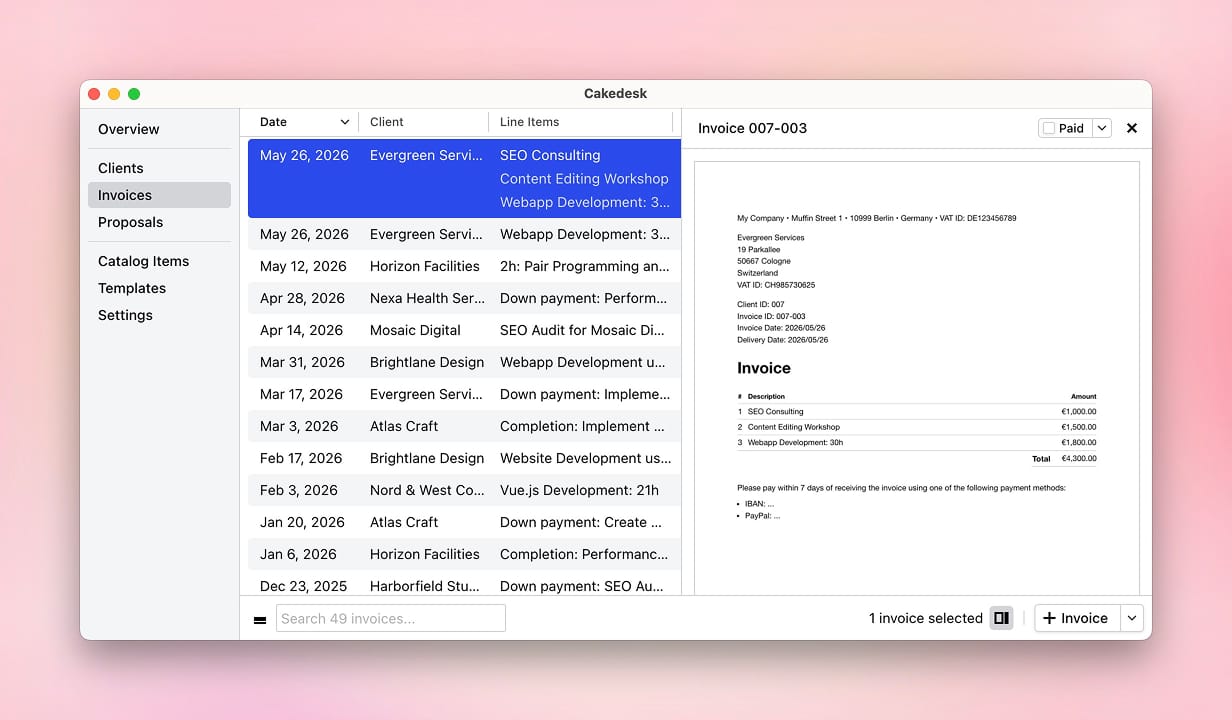
Task: Select the Apr 28, 2026 Nexa Health invoice
Action: [x=464, y=298]
